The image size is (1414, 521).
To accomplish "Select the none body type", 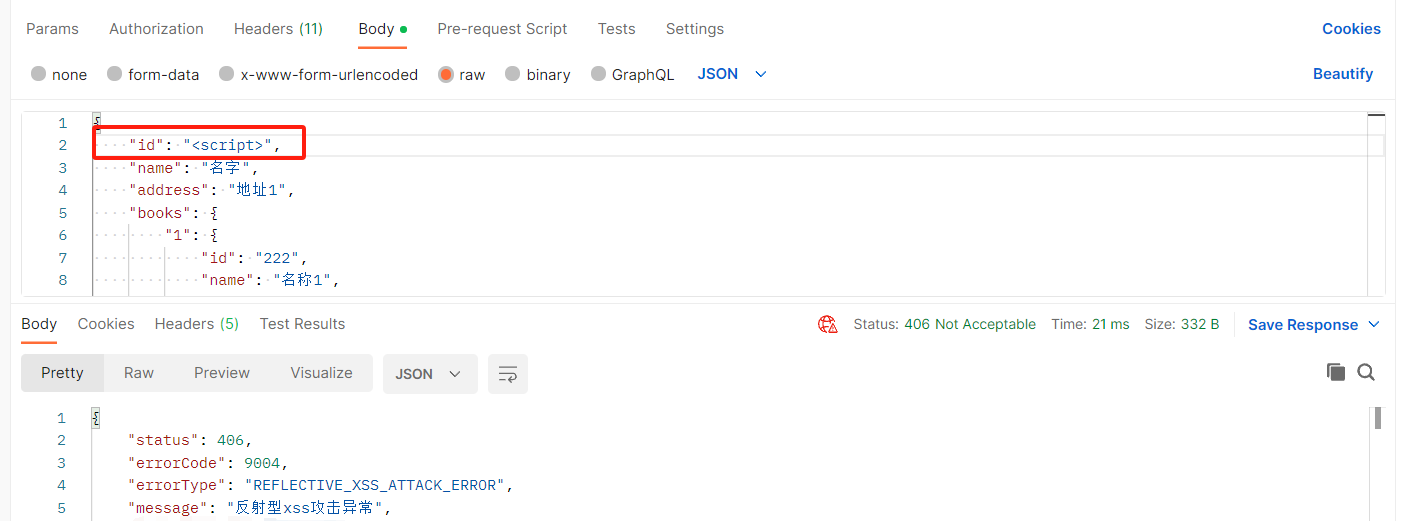I will click(39, 74).
